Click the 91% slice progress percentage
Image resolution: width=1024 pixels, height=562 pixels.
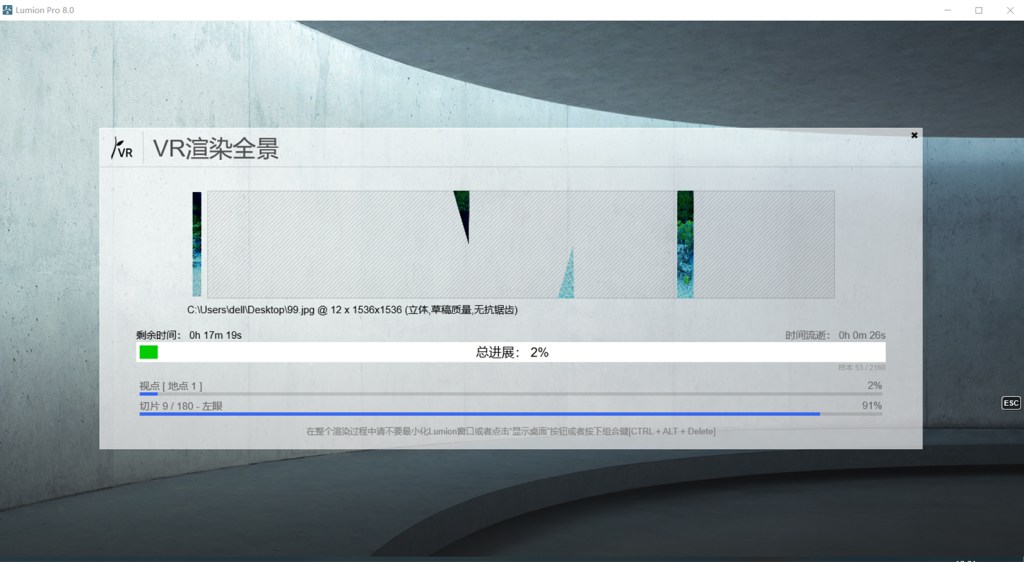871,405
